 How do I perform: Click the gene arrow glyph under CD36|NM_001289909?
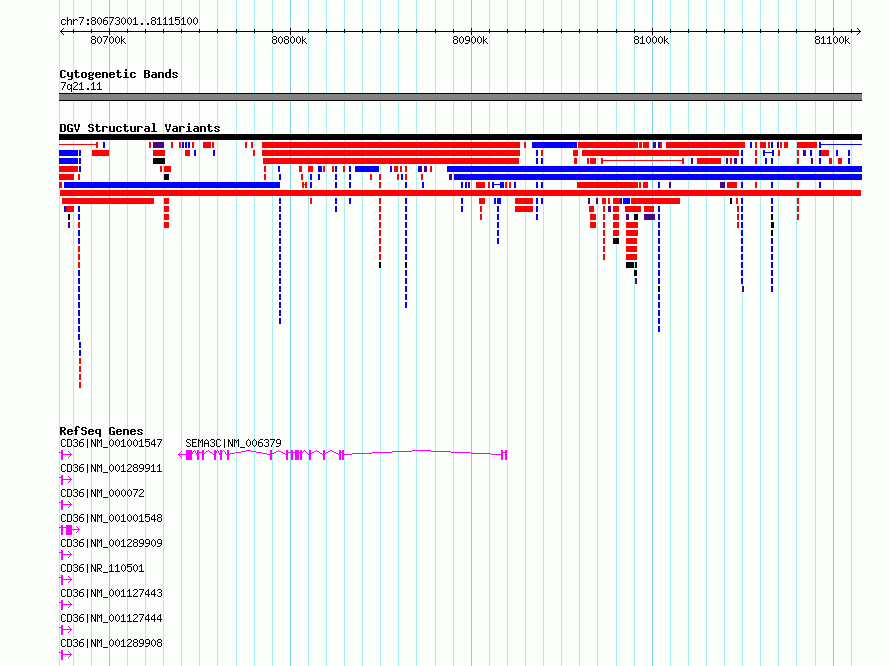point(66,555)
